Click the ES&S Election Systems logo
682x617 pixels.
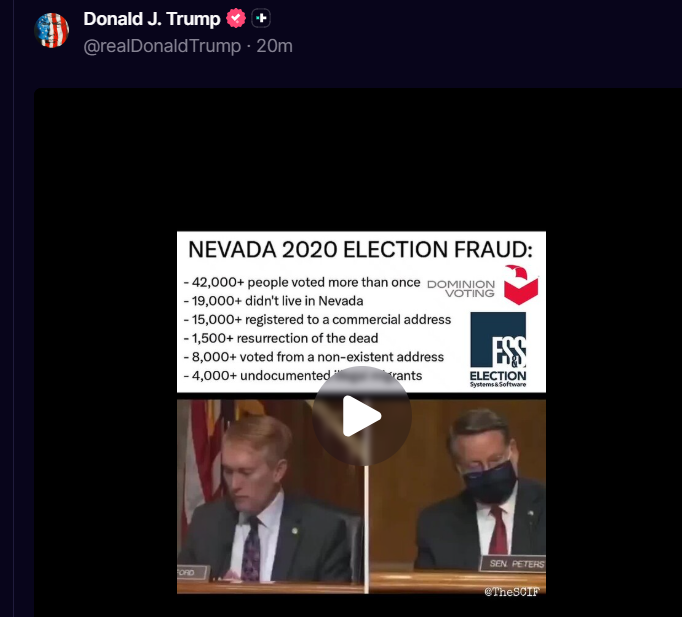click(498, 350)
